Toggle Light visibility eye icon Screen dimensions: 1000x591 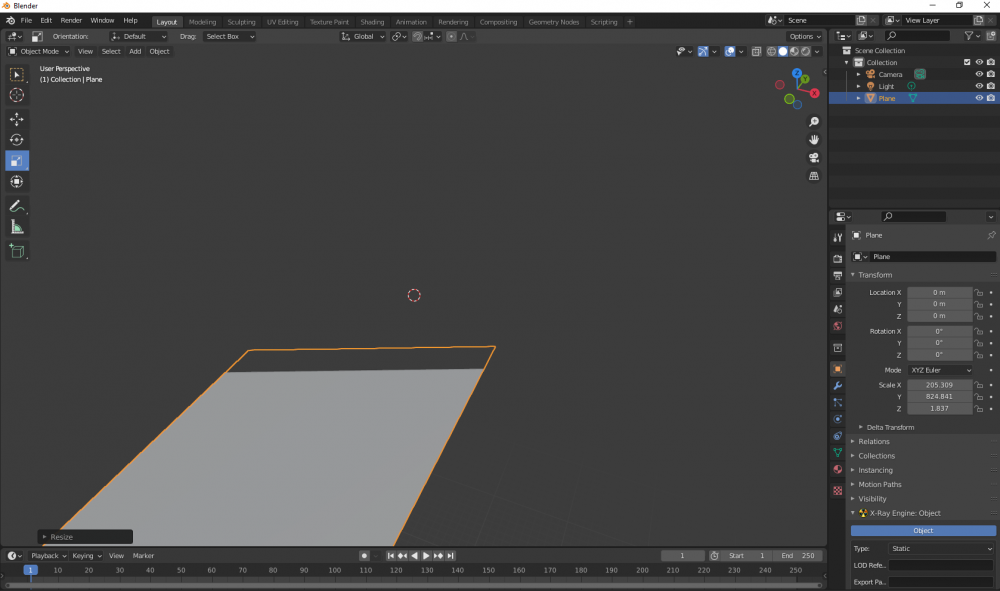(979, 86)
